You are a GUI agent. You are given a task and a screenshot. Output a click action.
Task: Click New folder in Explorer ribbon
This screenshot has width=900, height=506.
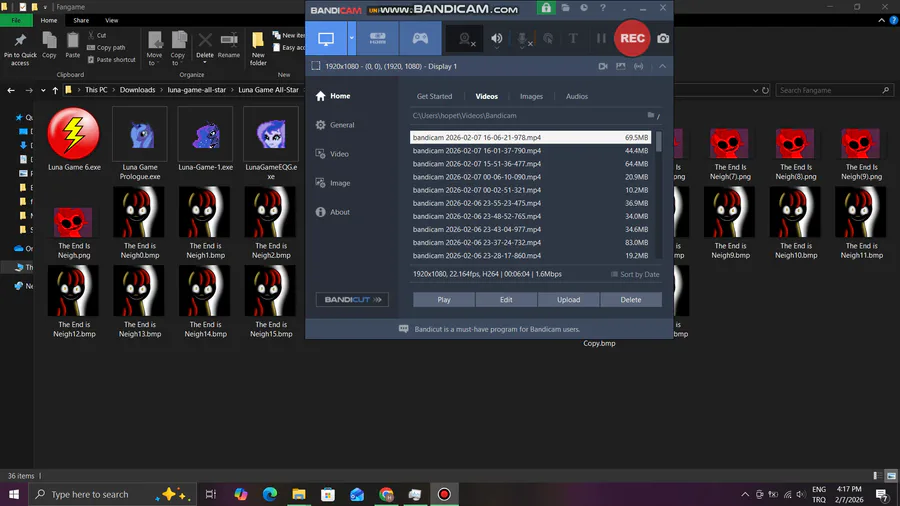[x=258, y=49]
